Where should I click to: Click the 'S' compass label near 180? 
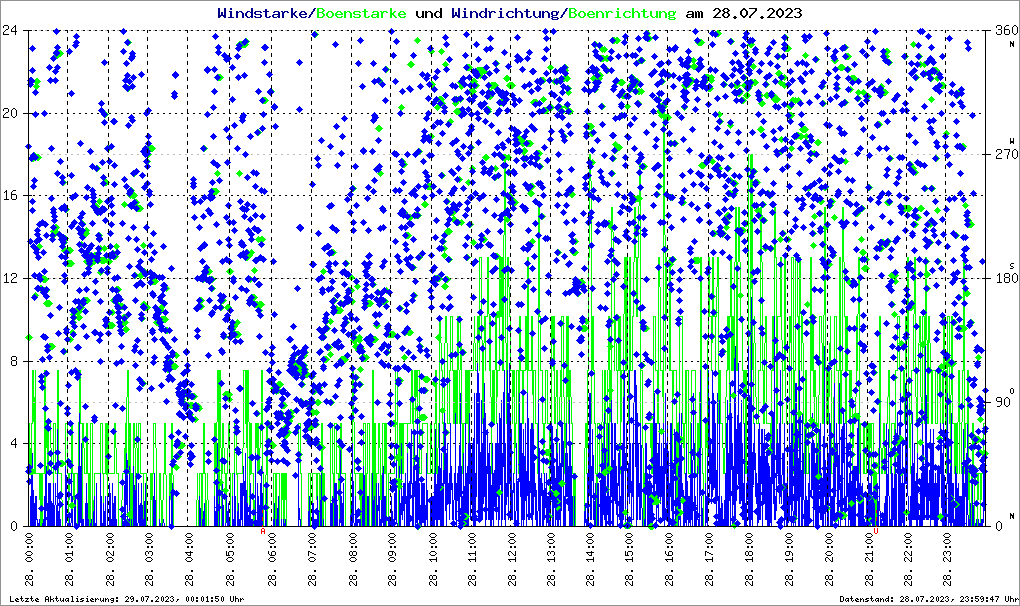[1012, 265]
